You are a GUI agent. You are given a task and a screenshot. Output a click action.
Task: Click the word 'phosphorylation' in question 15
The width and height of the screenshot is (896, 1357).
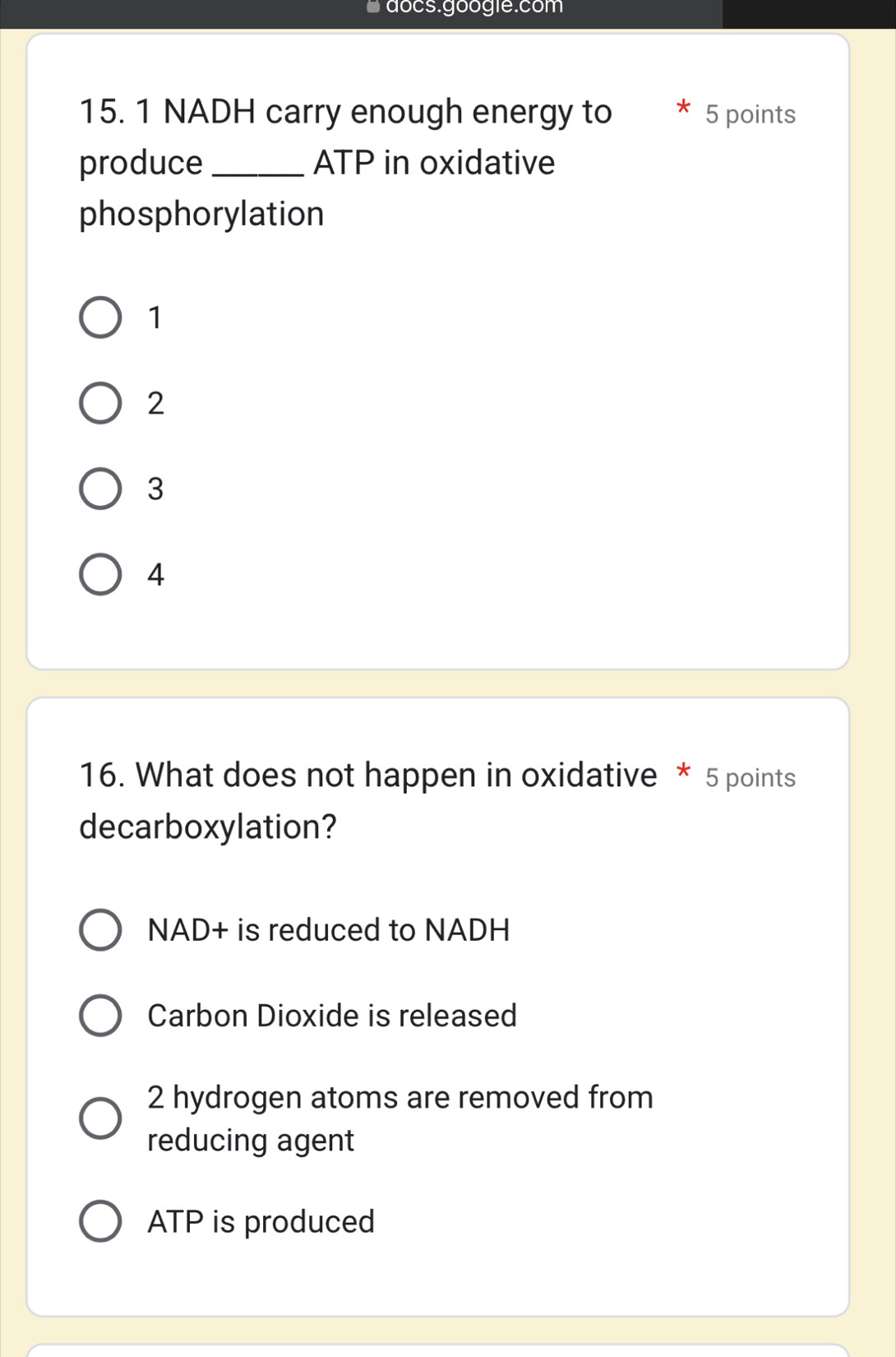201,214
